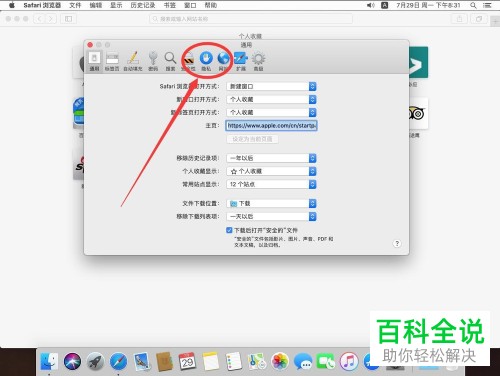Open the 'Remove history items' dropdown (一年以后)
Viewport: 500px width, 376px height.
point(271,158)
